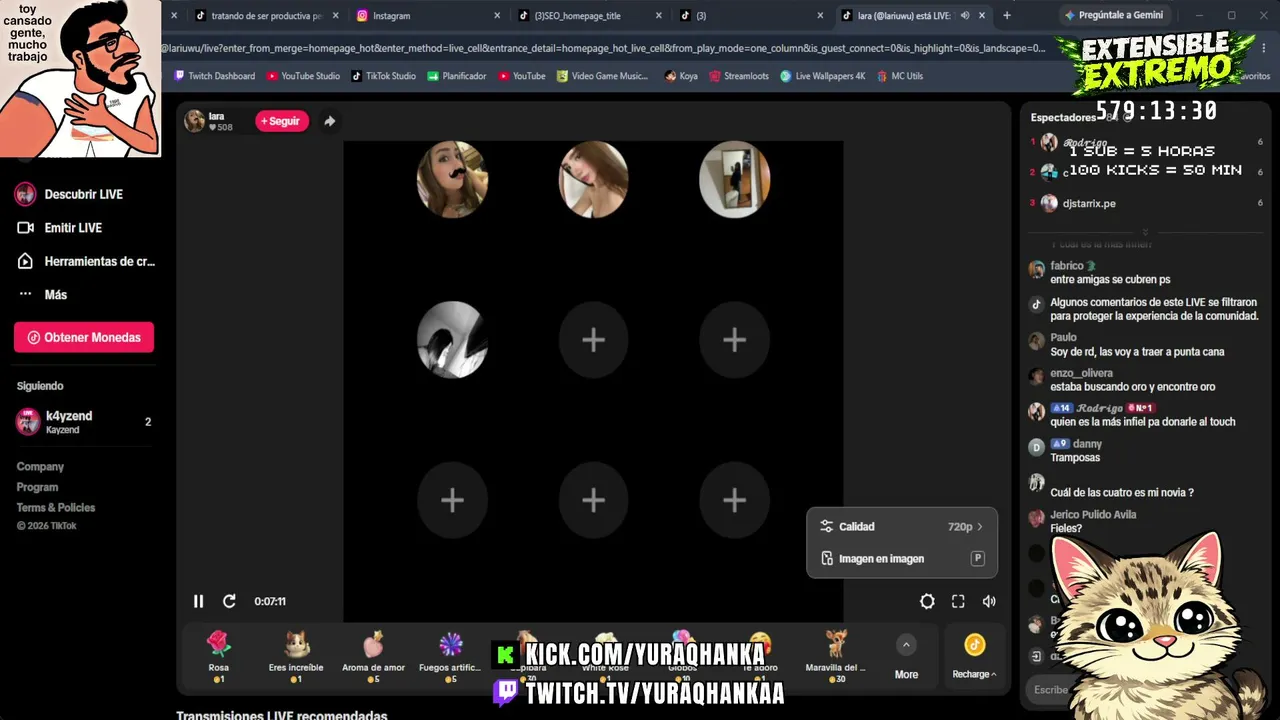Open the Koya bookmark

click(681, 76)
